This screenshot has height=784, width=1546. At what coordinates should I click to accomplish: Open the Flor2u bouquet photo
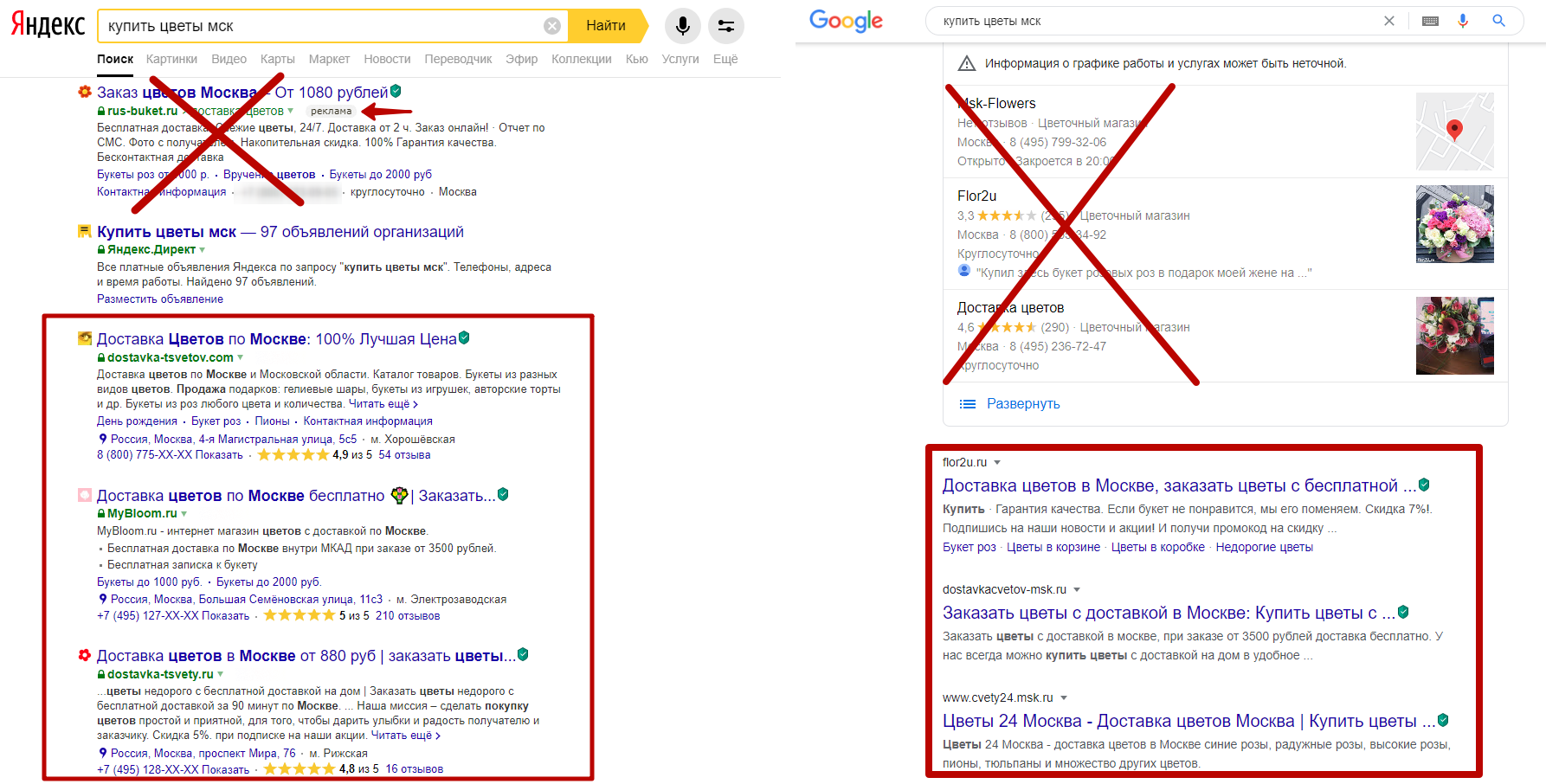point(1455,224)
